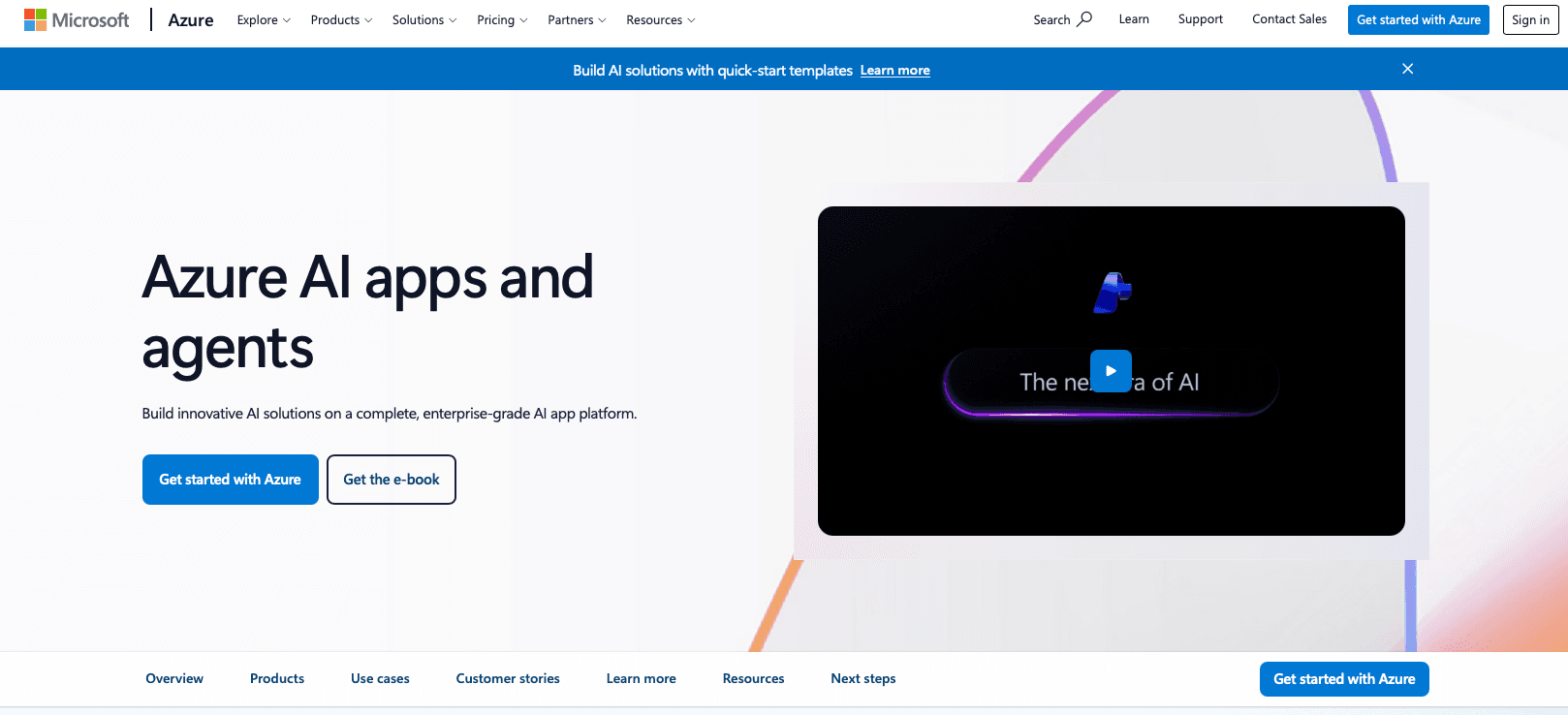Dismiss the blue announcement banner
The height and width of the screenshot is (715, 1568).
(x=1407, y=69)
